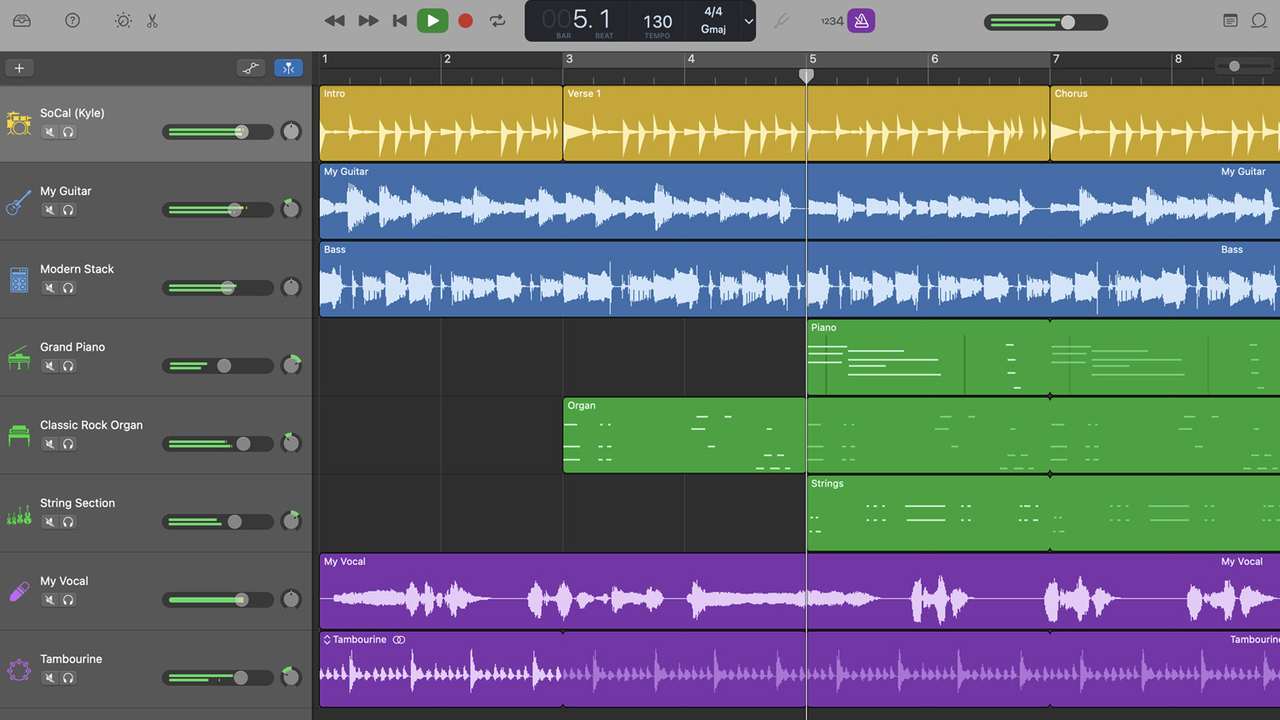Open the Editors with the scissors icon

(152, 21)
